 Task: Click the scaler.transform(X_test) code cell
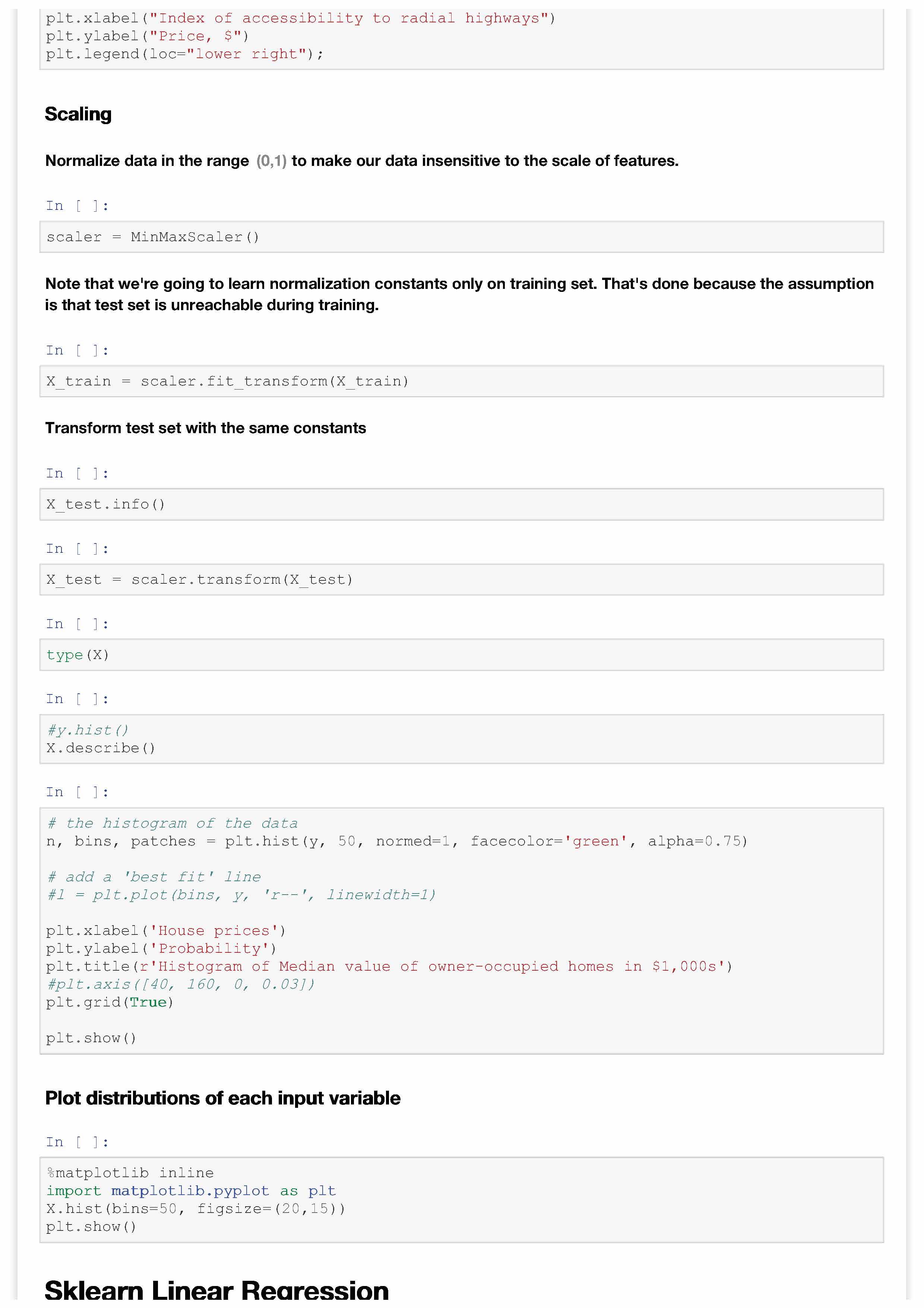[461, 579]
